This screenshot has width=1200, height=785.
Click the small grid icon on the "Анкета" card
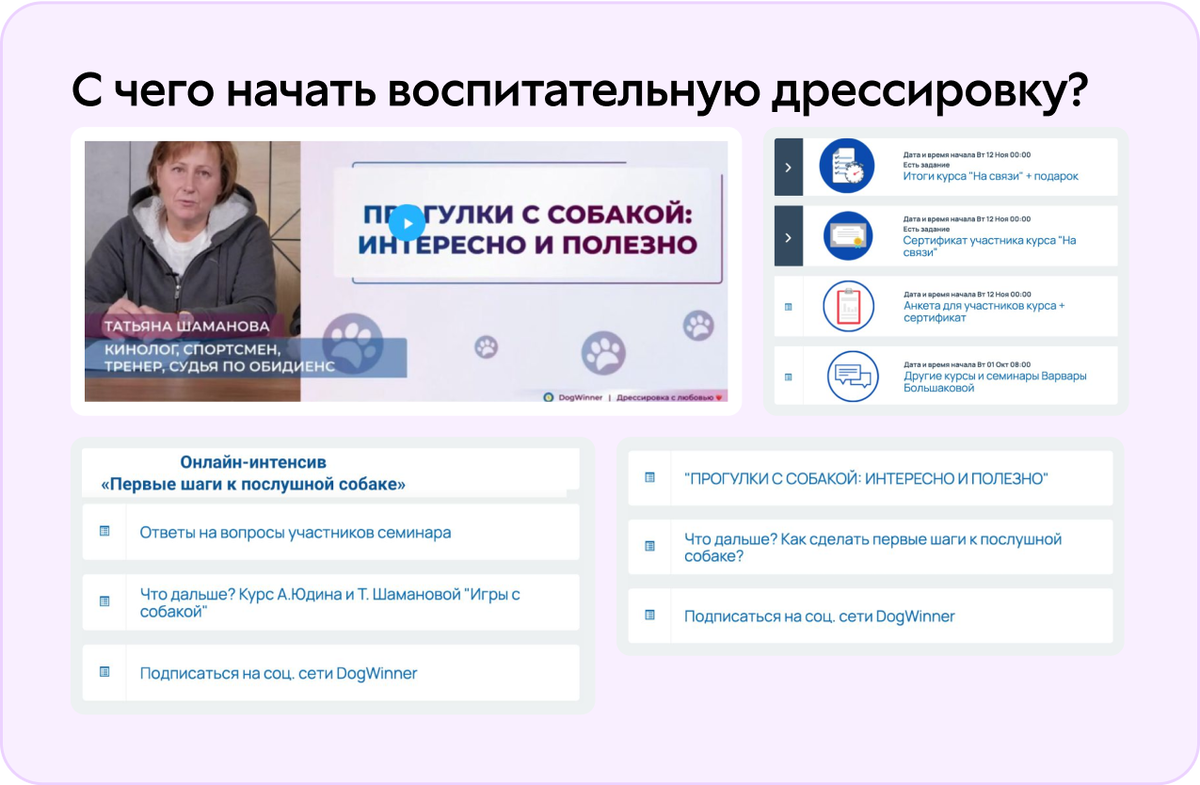tap(788, 306)
